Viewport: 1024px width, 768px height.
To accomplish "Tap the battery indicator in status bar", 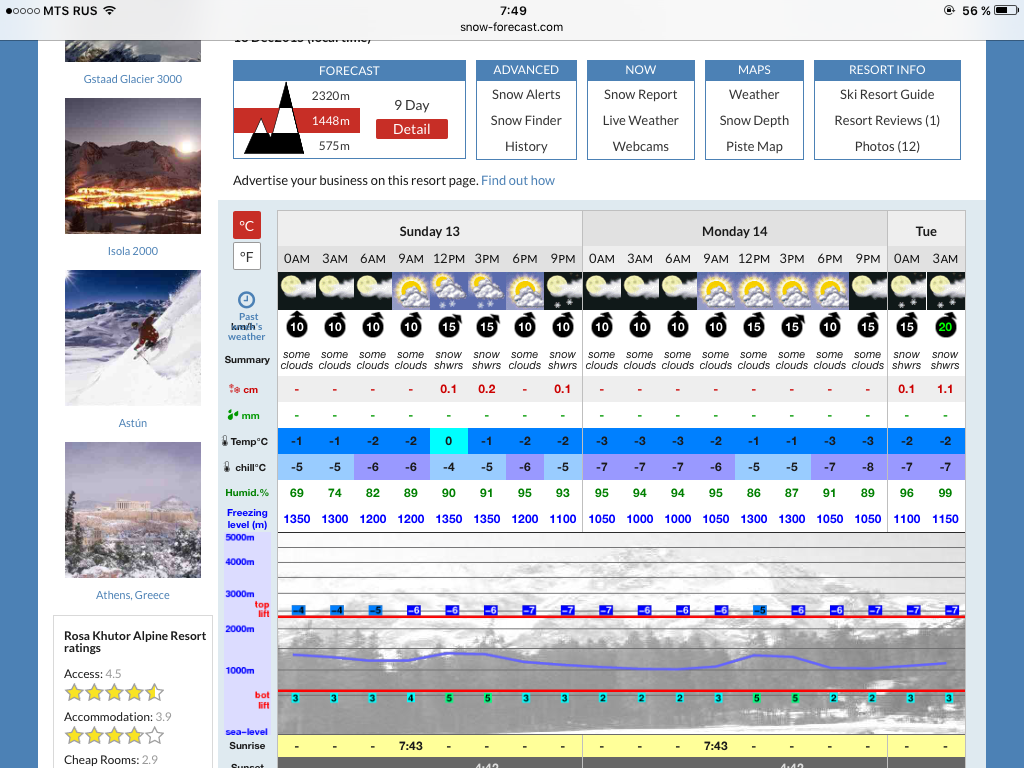I will 1006,10.
